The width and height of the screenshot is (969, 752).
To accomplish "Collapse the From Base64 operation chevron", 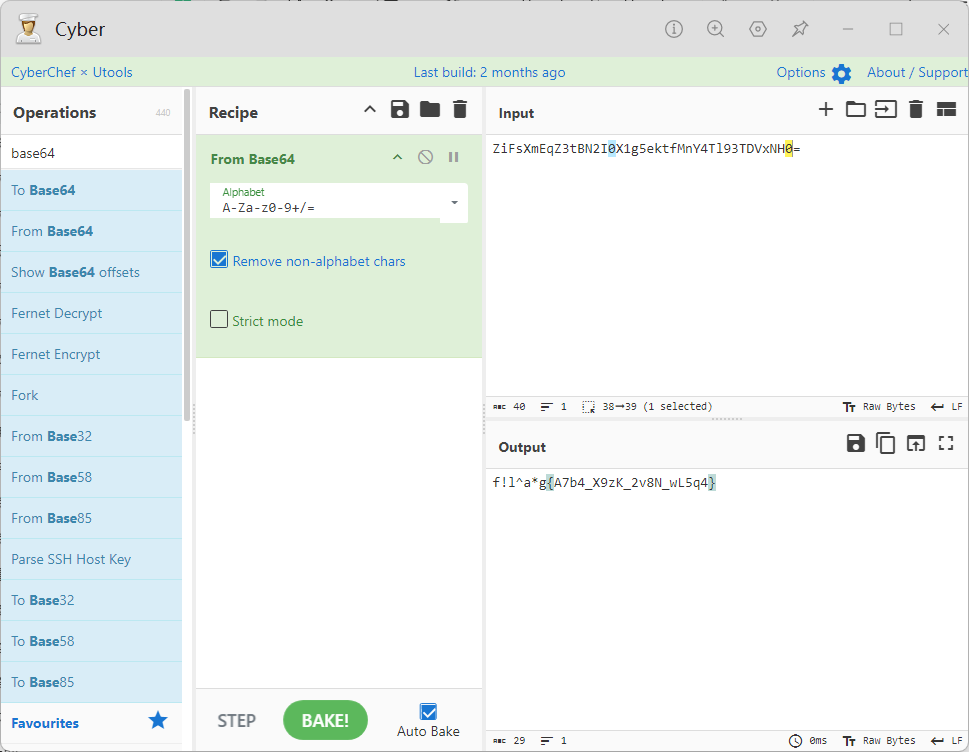I will point(397,157).
